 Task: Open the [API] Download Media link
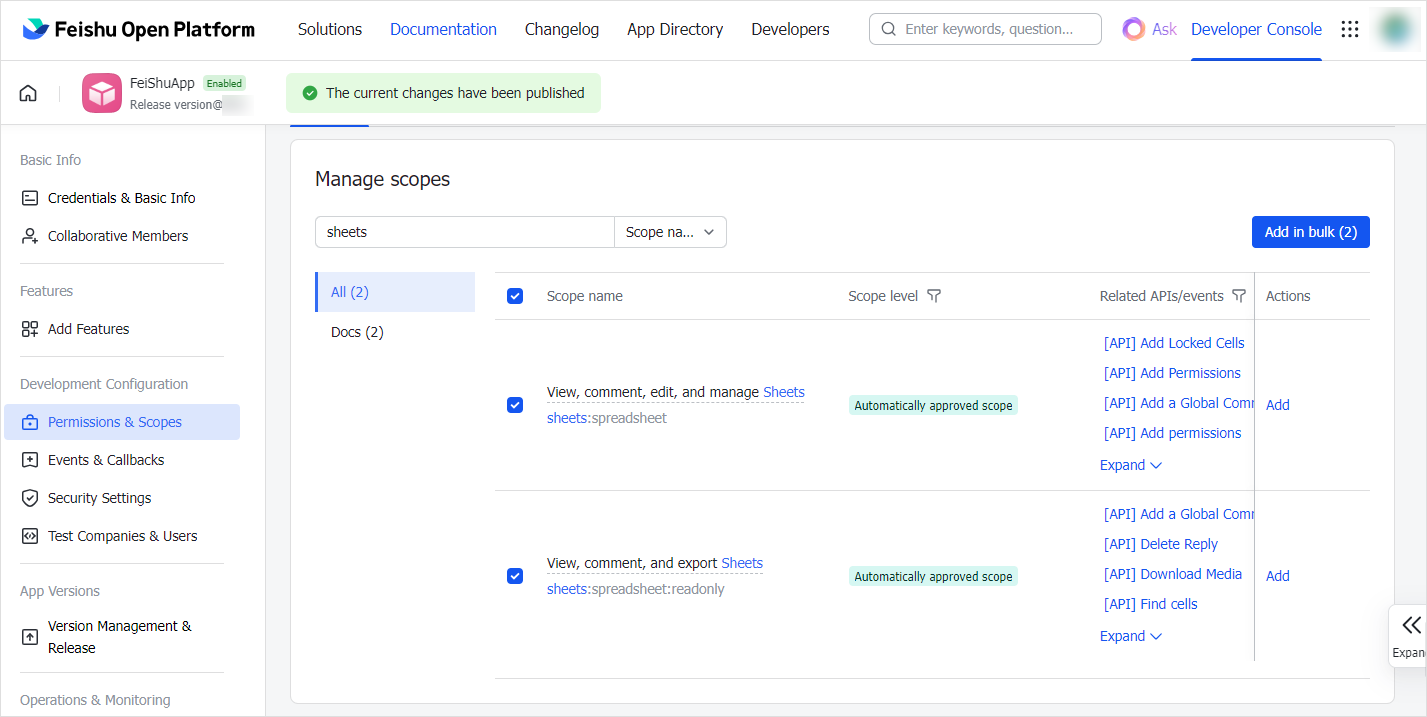[x=1173, y=574]
